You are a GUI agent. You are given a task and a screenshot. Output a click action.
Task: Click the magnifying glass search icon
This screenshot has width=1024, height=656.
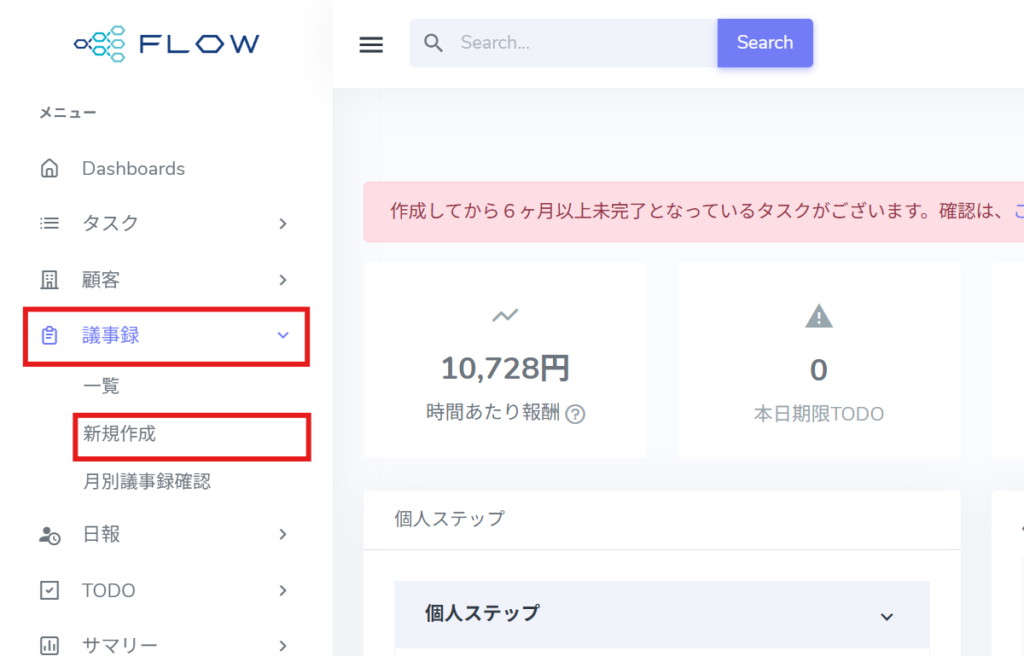point(433,43)
